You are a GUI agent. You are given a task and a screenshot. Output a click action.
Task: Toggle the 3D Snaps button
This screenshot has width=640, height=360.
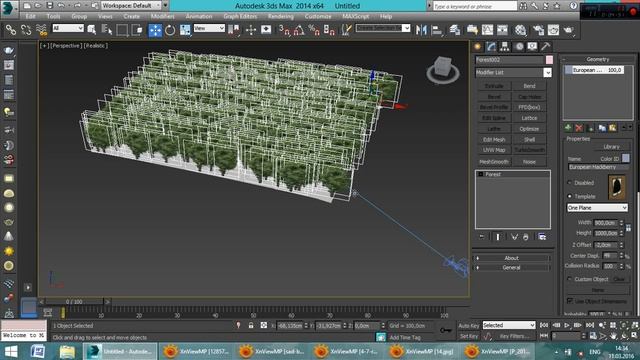[x=284, y=30]
